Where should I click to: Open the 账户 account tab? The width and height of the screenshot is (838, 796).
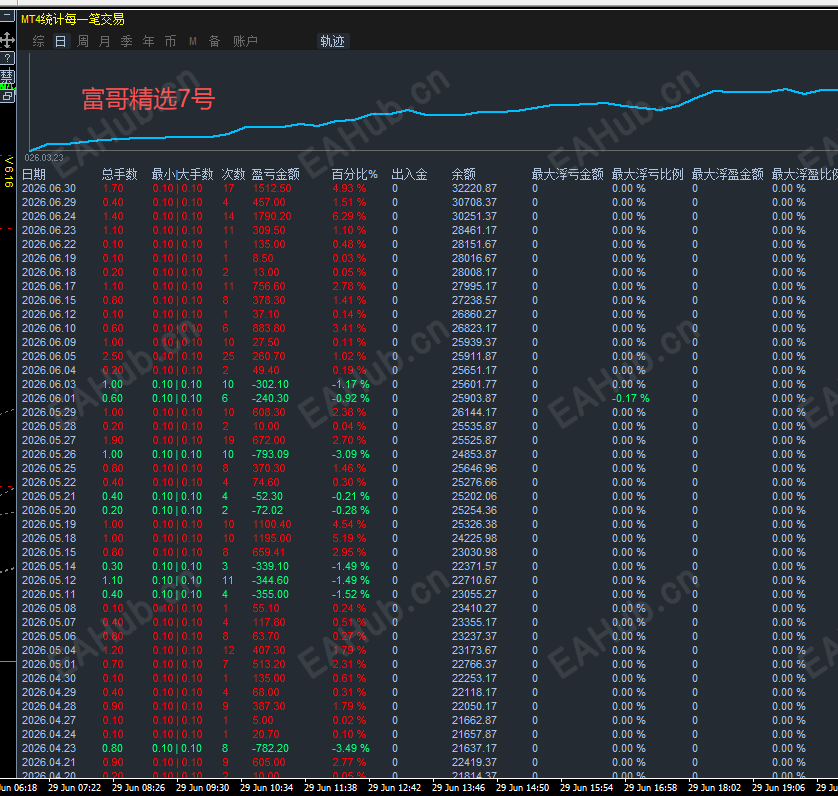pos(245,41)
